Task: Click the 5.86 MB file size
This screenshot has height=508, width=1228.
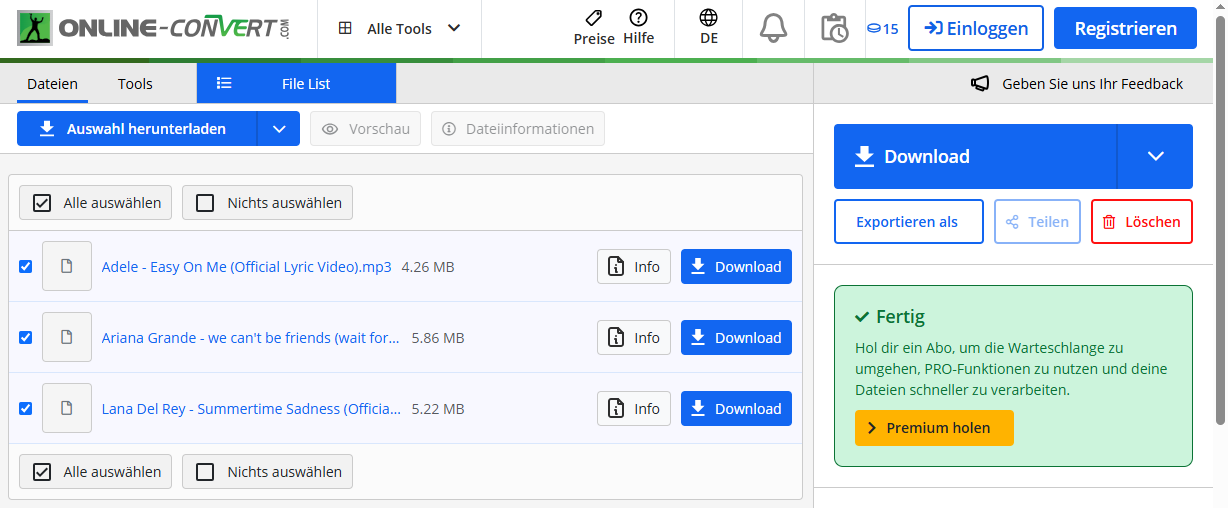Action: [438, 338]
